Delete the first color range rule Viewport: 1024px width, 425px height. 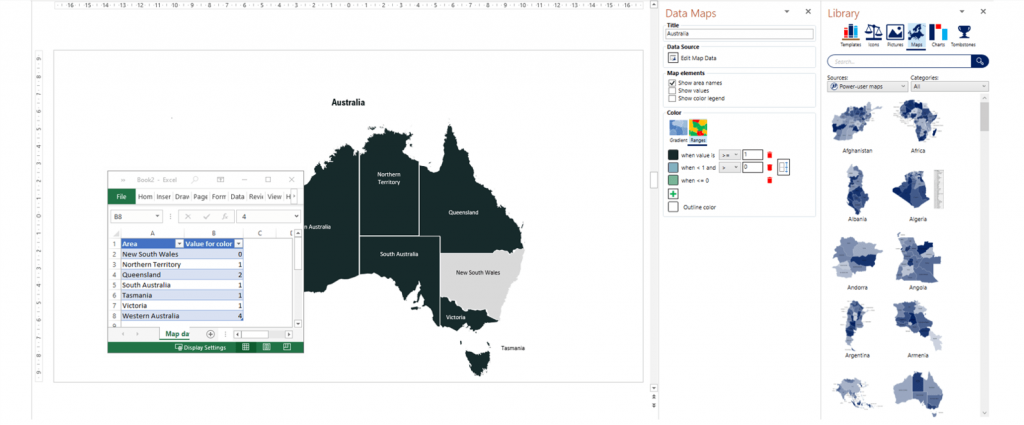pyautogui.click(x=769, y=154)
